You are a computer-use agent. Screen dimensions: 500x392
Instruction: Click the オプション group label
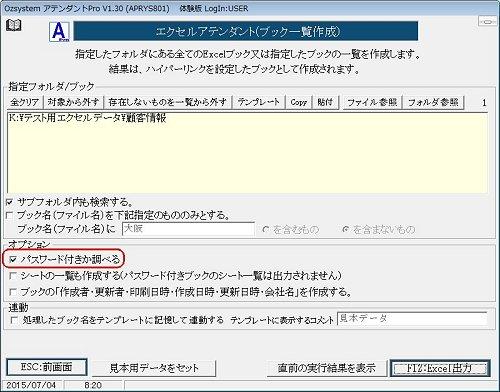[29, 244]
